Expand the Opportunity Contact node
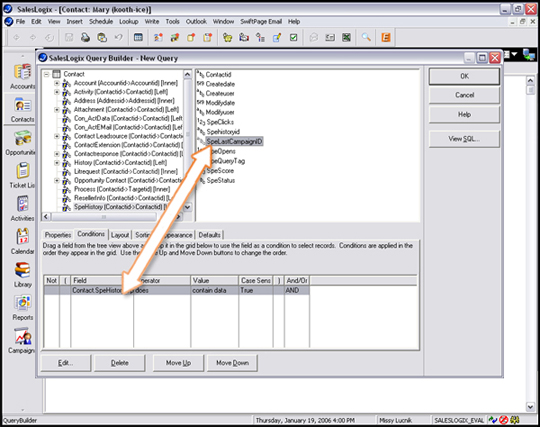 pyautogui.click(x=57, y=180)
